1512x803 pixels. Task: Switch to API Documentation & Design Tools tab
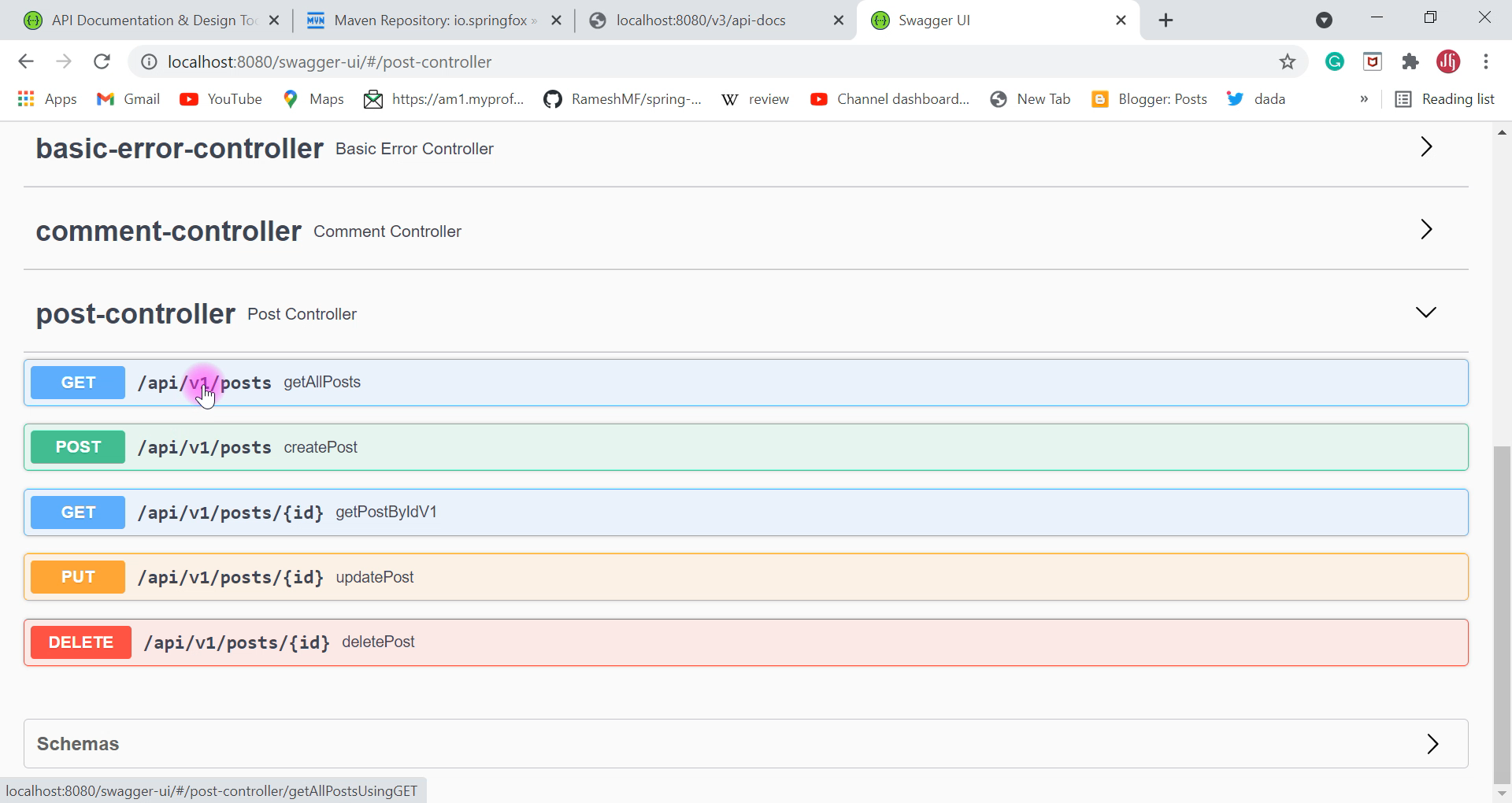click(153, 20)
